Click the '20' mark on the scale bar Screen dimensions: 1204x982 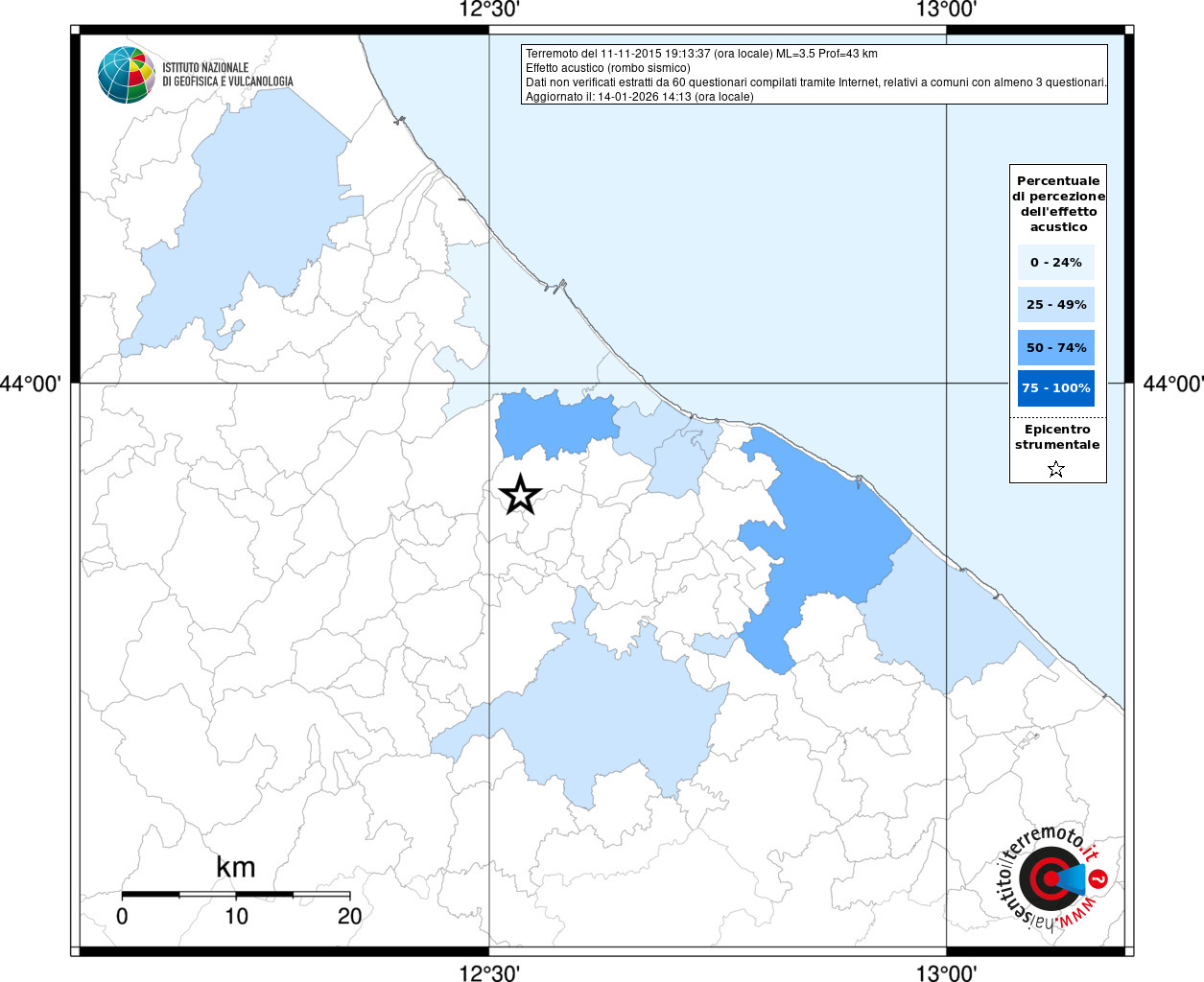349,916
